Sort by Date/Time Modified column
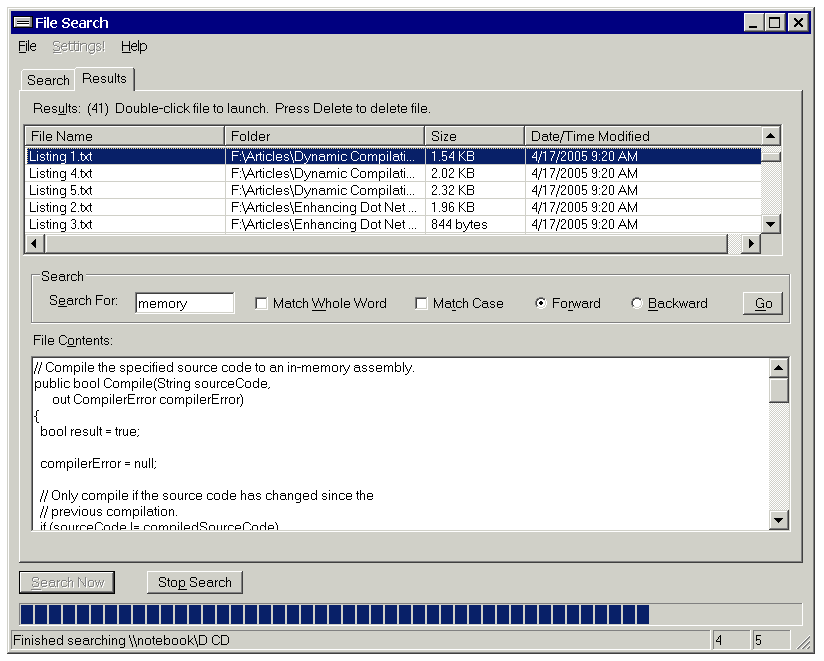The width and height of the screenshot is (824, 661). (641, 136)
